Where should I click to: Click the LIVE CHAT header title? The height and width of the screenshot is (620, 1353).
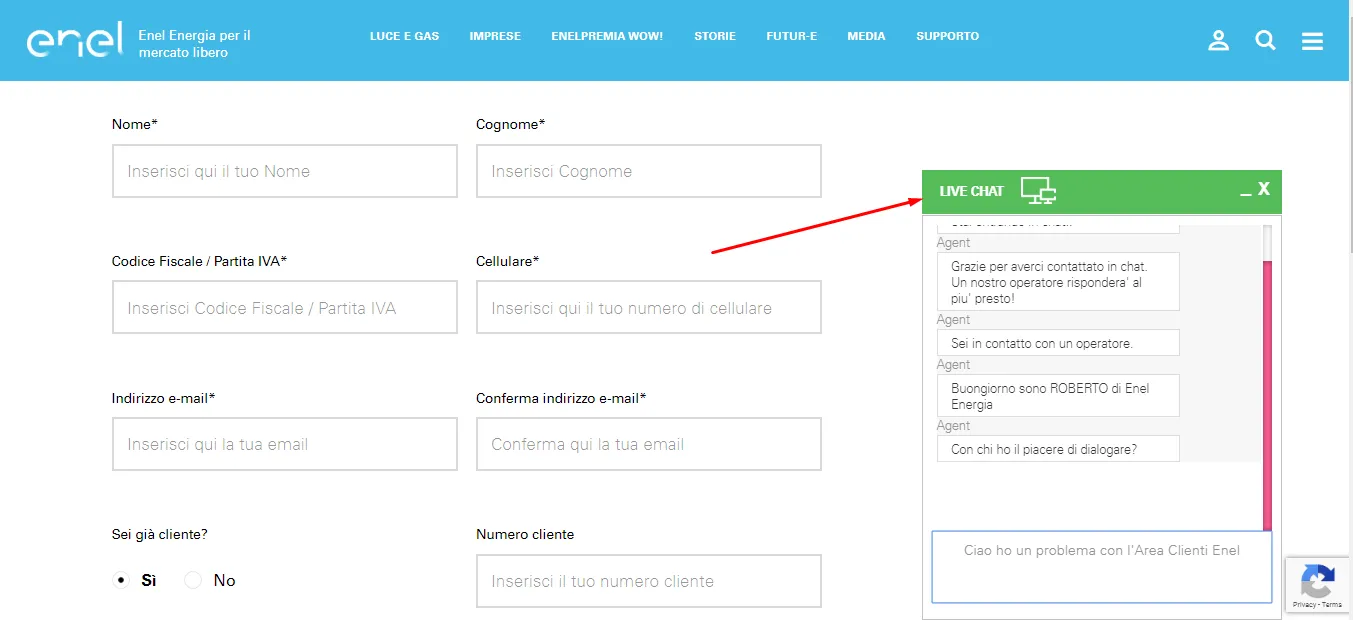[x=971, y=191]
